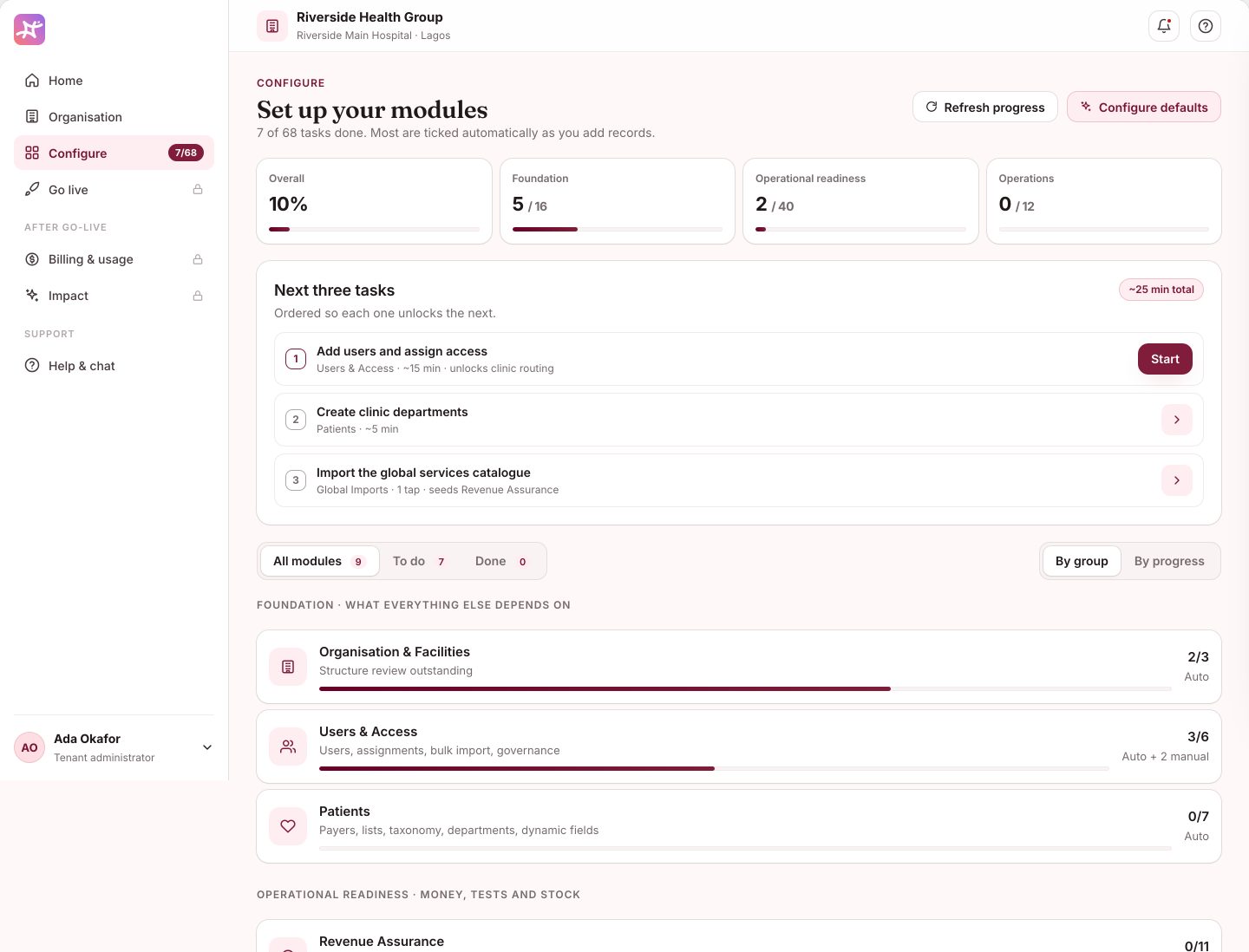1249x952 pixels.
Task: Click the Configure grid icon
Action: point(32,153)
